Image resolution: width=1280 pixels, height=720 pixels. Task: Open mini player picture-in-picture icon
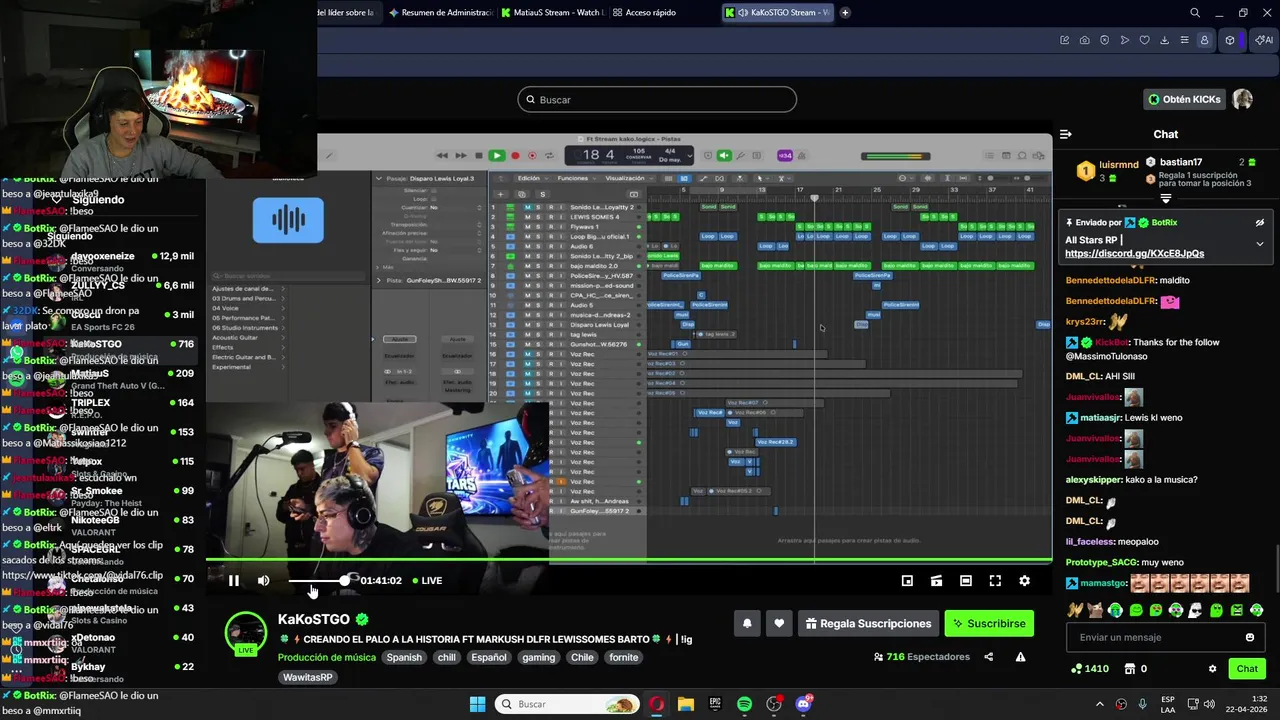click(x=907, y=580)
